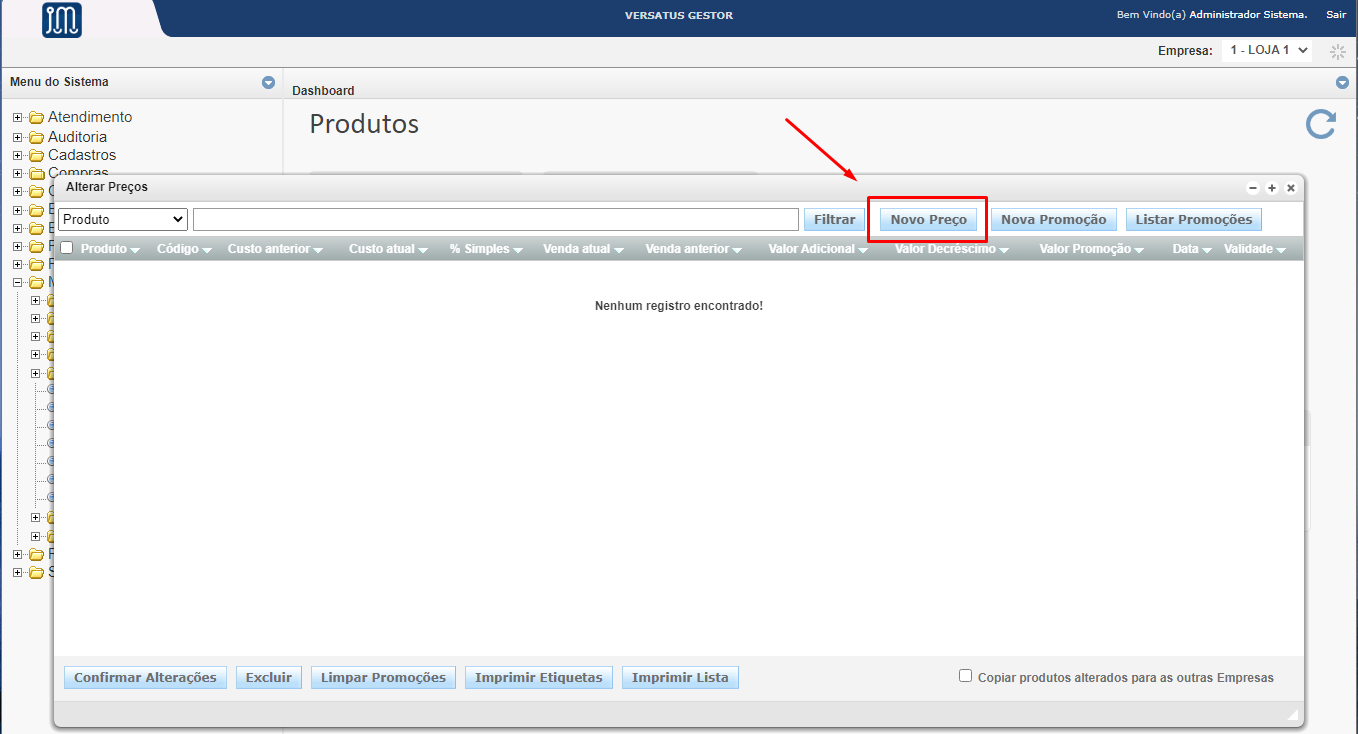Maximize the Alterar Preços dialog with plus icon

(x=1271, y=188)
